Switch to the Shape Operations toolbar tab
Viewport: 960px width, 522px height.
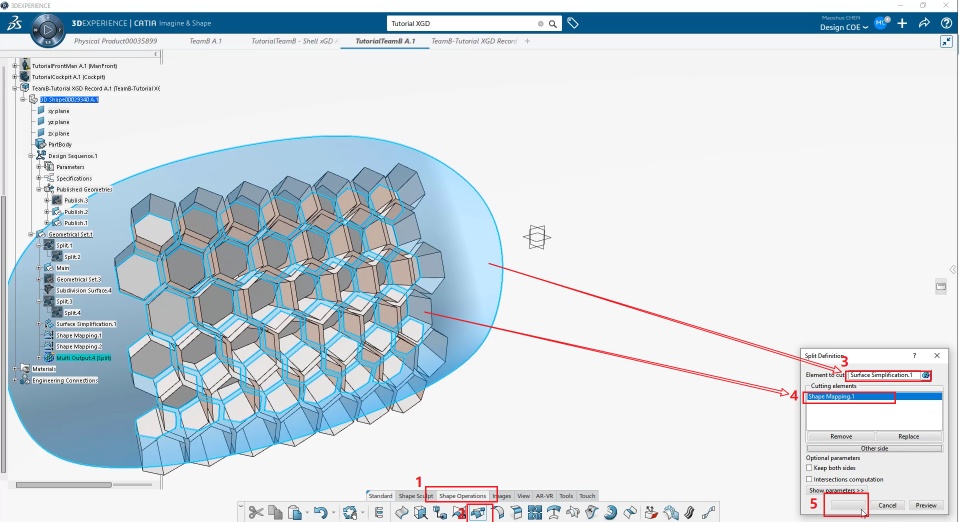[x=462, y=496]
